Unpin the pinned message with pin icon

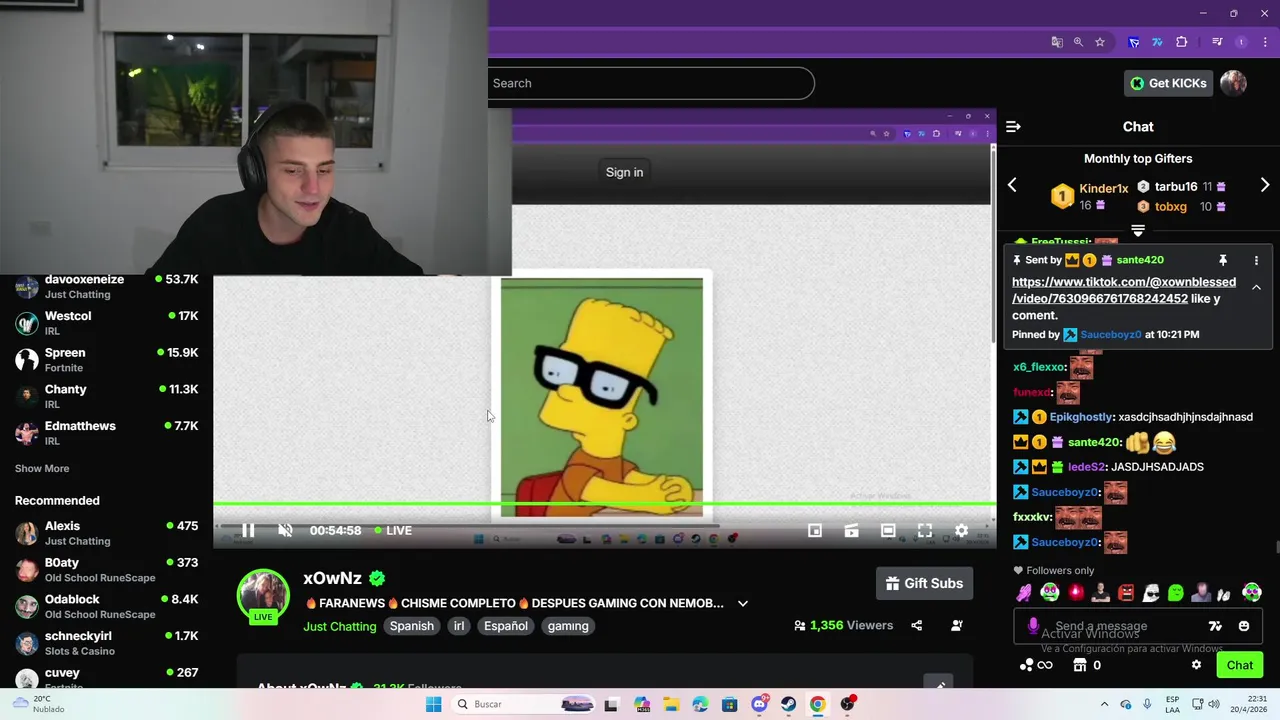pyautogui.click(x=1222, y=260)
